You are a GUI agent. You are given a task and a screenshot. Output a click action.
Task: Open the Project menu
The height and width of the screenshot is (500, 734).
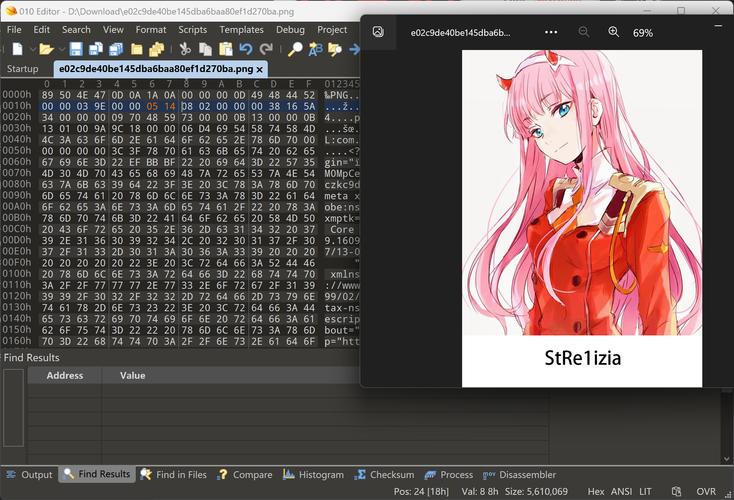tap(332, 29)
